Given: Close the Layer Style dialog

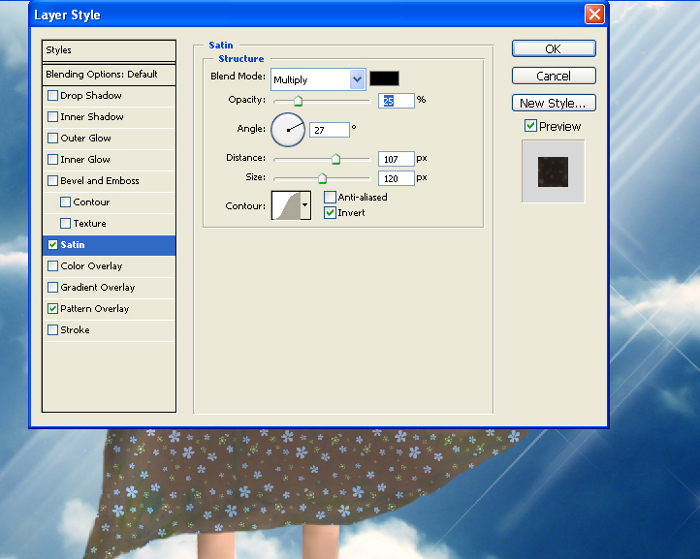Looking at the screenshot, I should pos(594,14).
